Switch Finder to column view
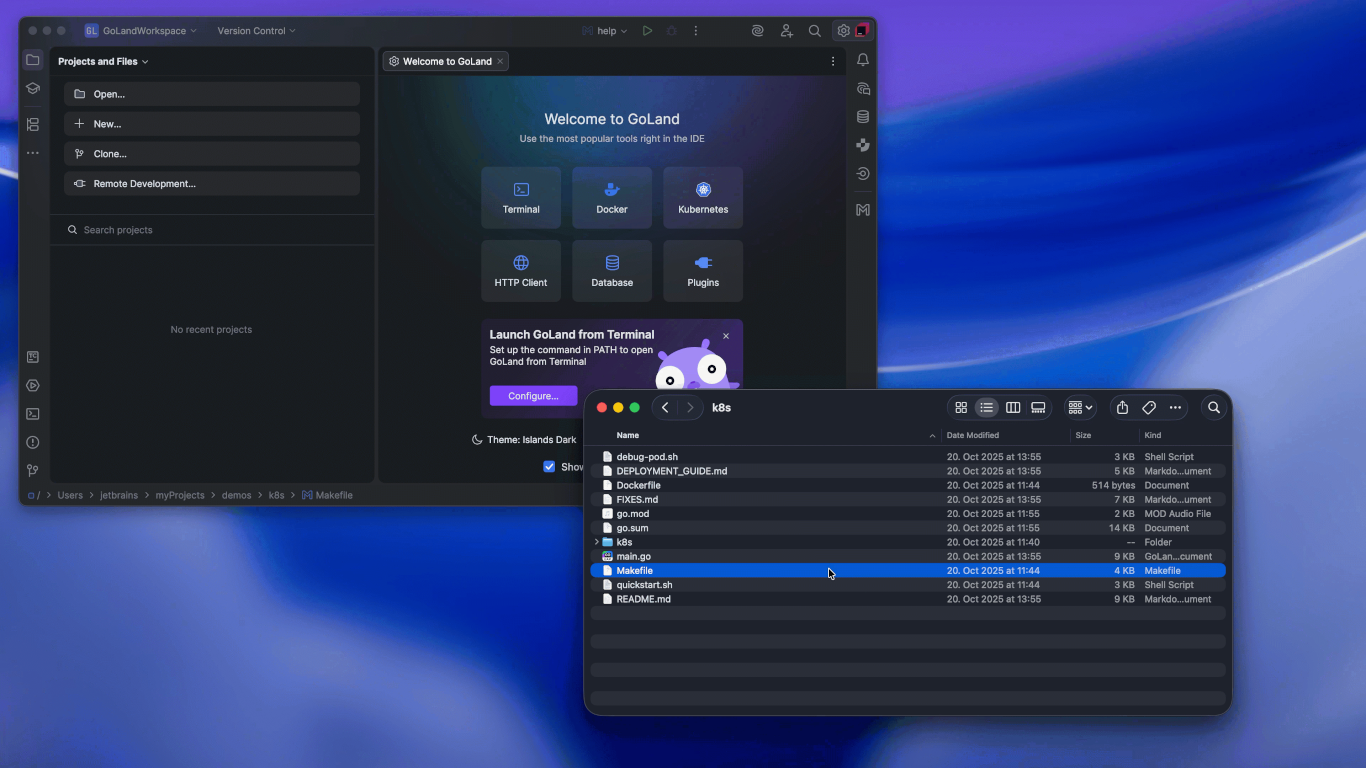1366x768 pixels. click(x=1013, y=408)
